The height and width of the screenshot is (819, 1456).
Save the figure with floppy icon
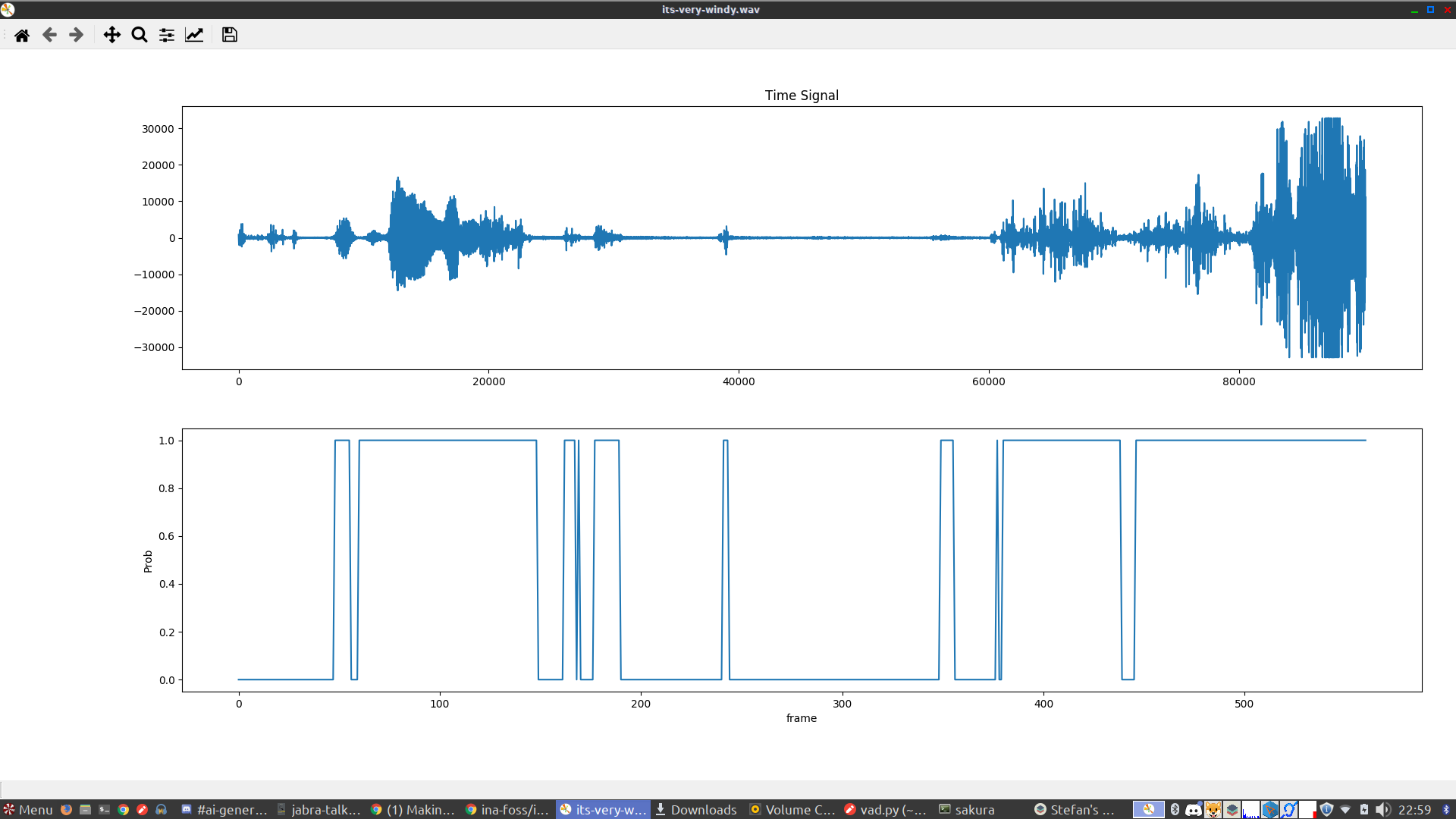click(x=229, y=35)
